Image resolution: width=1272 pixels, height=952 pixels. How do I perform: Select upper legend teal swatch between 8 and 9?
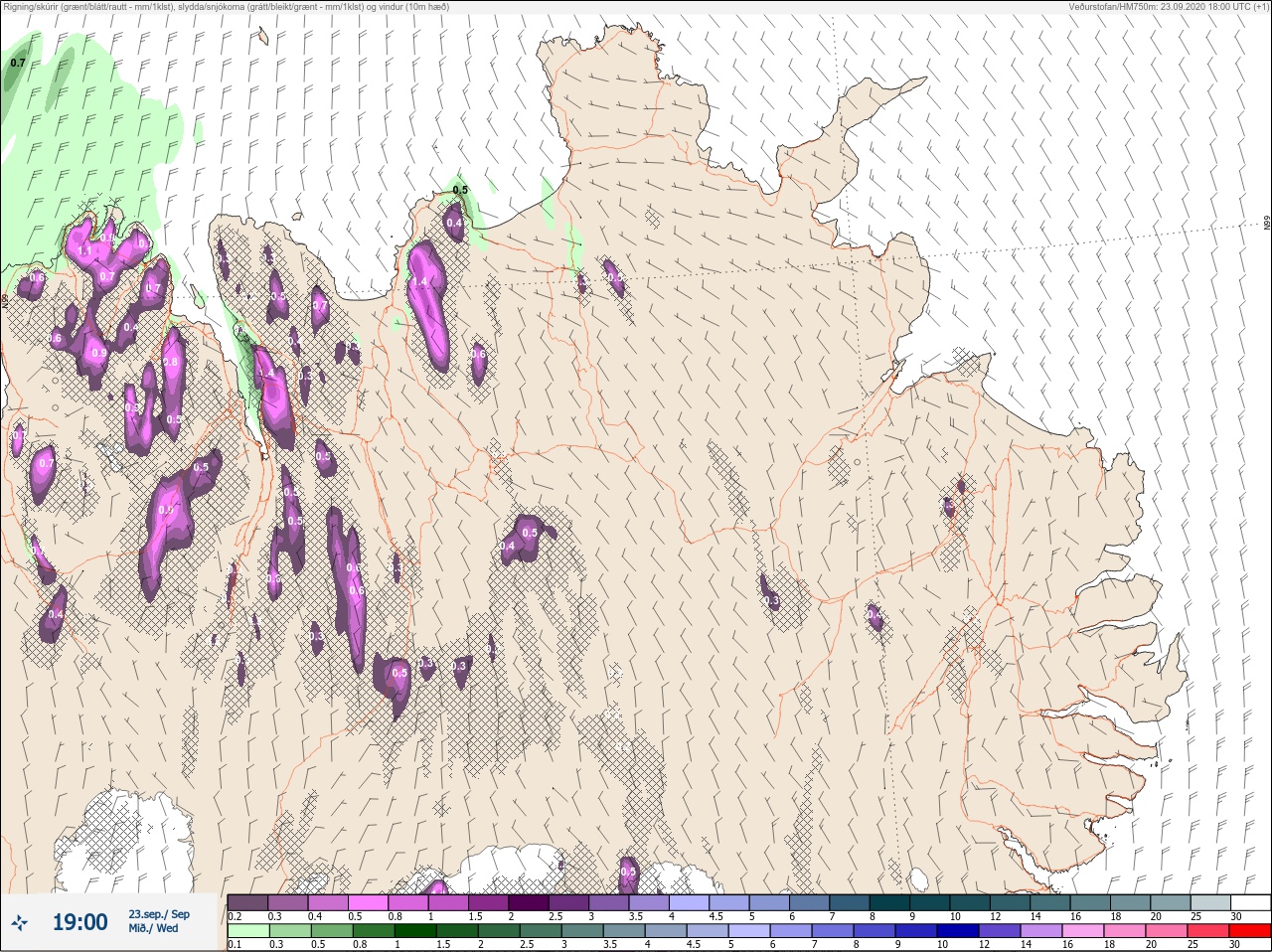tap(891, 902)
